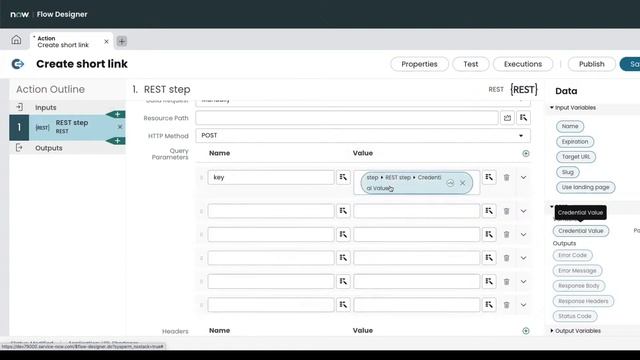
Task: Select the Use landing page data pill
Action: tap(585, 187)
